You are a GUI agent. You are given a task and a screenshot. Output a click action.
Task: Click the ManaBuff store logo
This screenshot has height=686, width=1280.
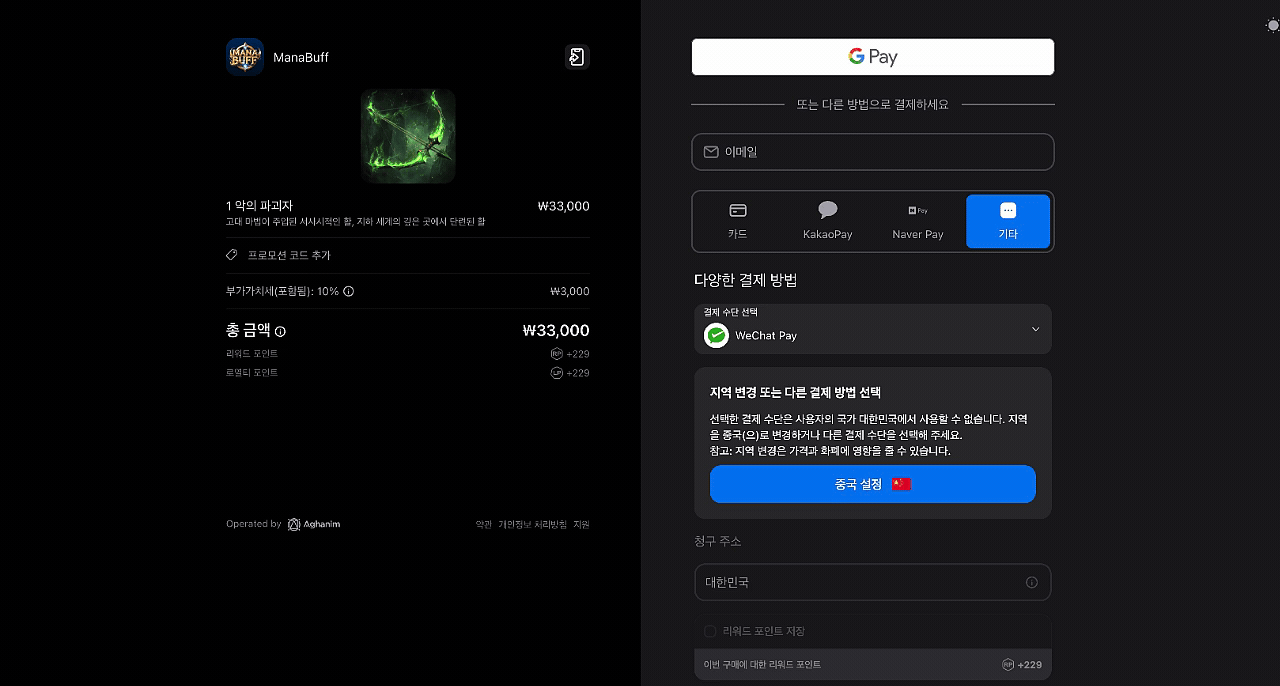[x=245, y=57]
